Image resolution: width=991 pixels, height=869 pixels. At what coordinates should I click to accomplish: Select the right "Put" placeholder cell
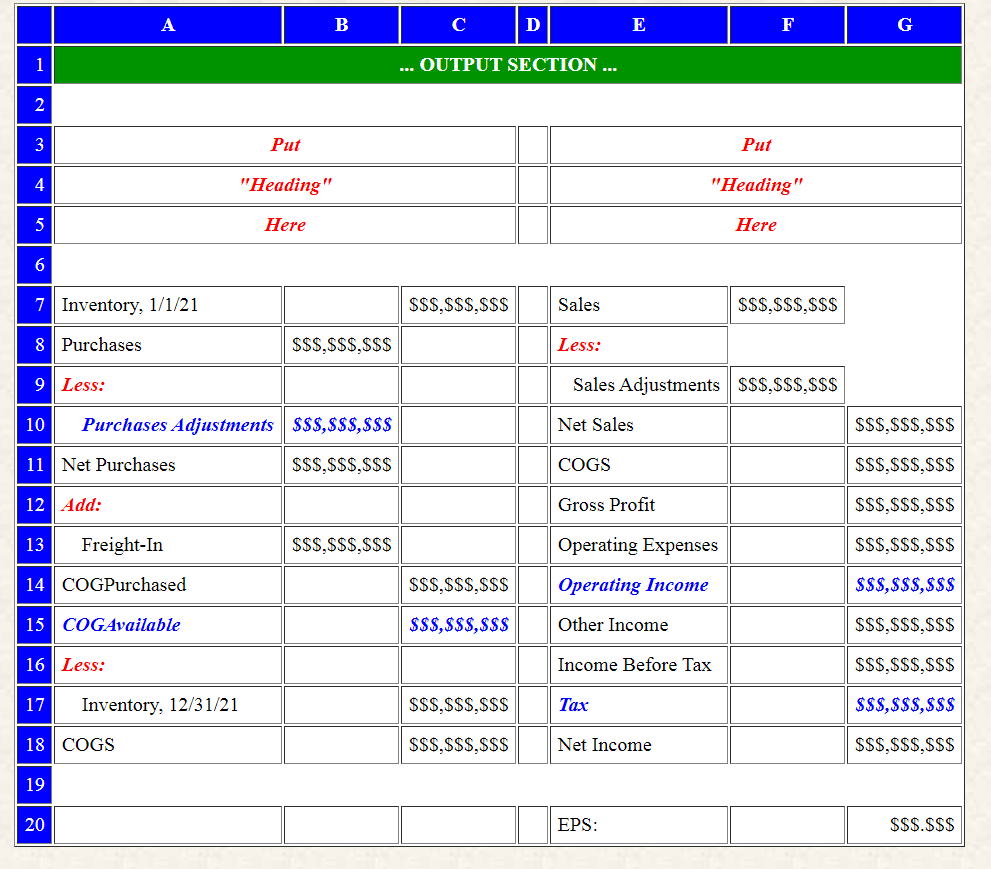[x=756, y=144]
